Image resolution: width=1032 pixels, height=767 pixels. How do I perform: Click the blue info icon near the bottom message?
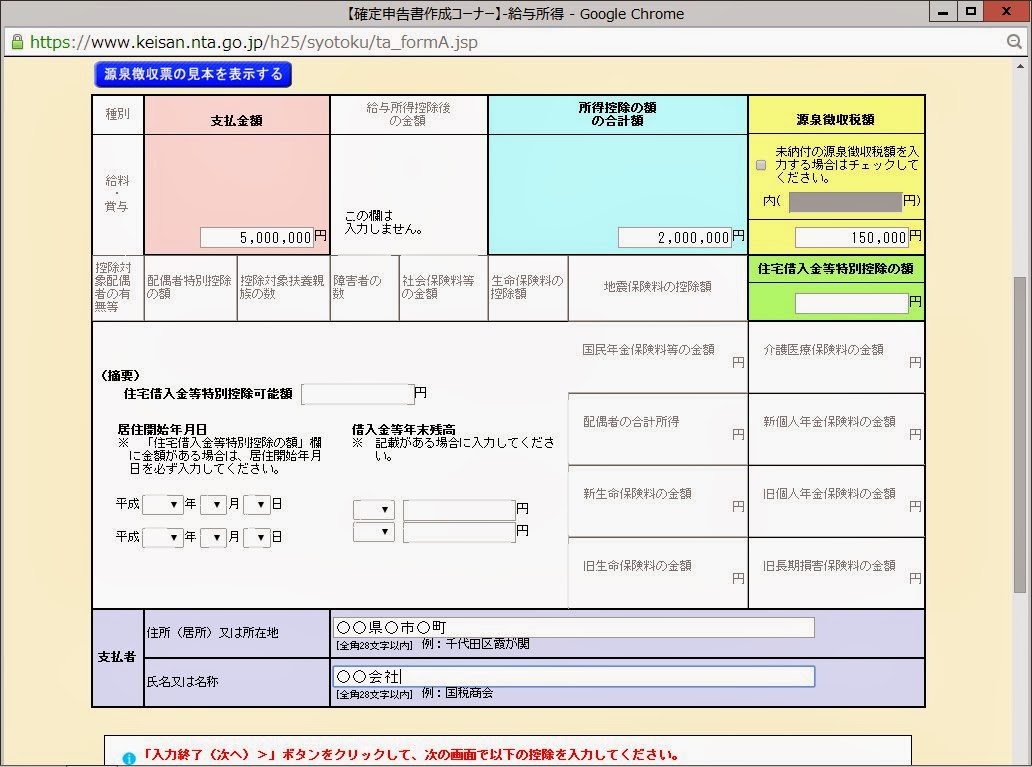point(127,757)
